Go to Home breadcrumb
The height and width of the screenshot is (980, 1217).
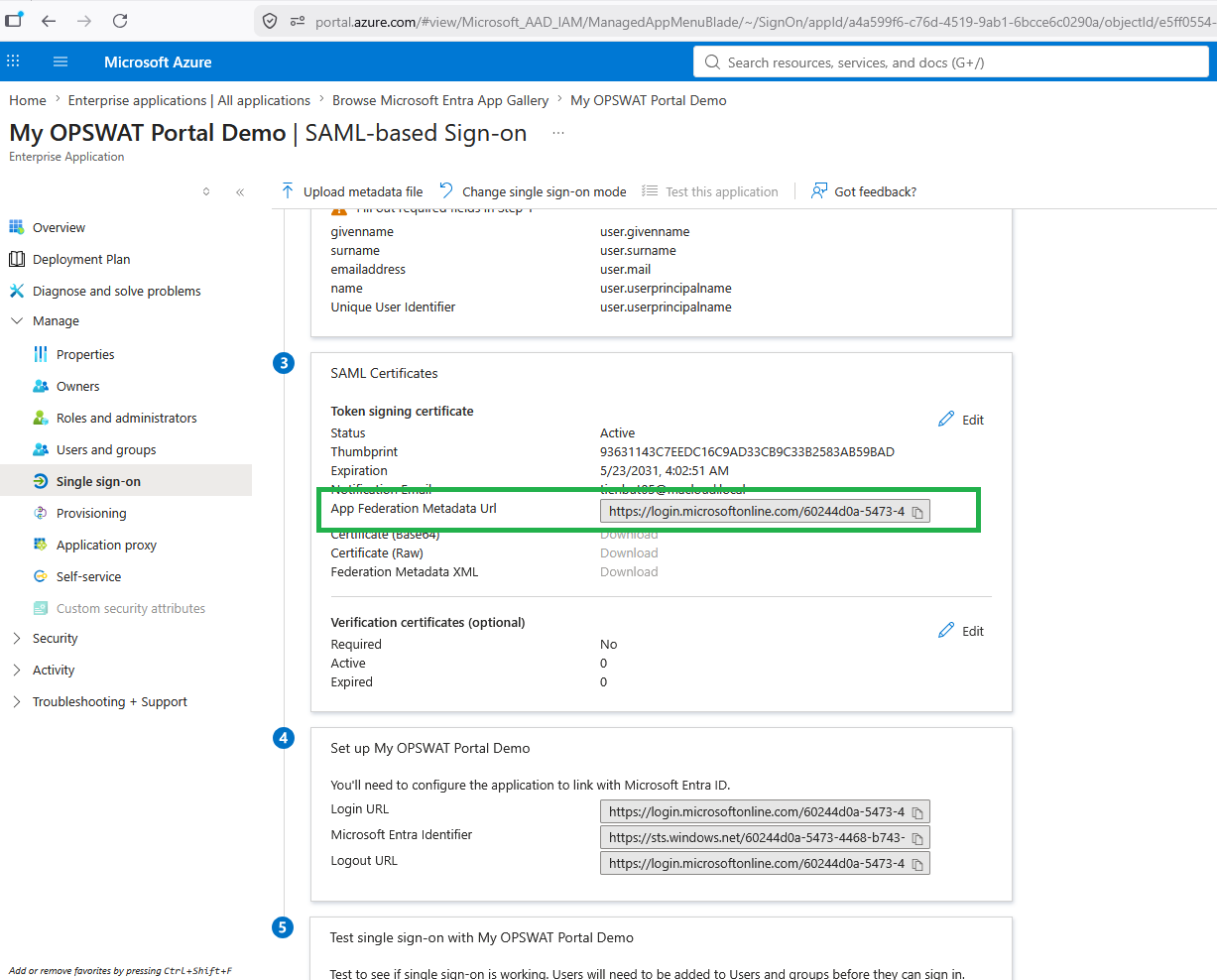pos(28,100)
